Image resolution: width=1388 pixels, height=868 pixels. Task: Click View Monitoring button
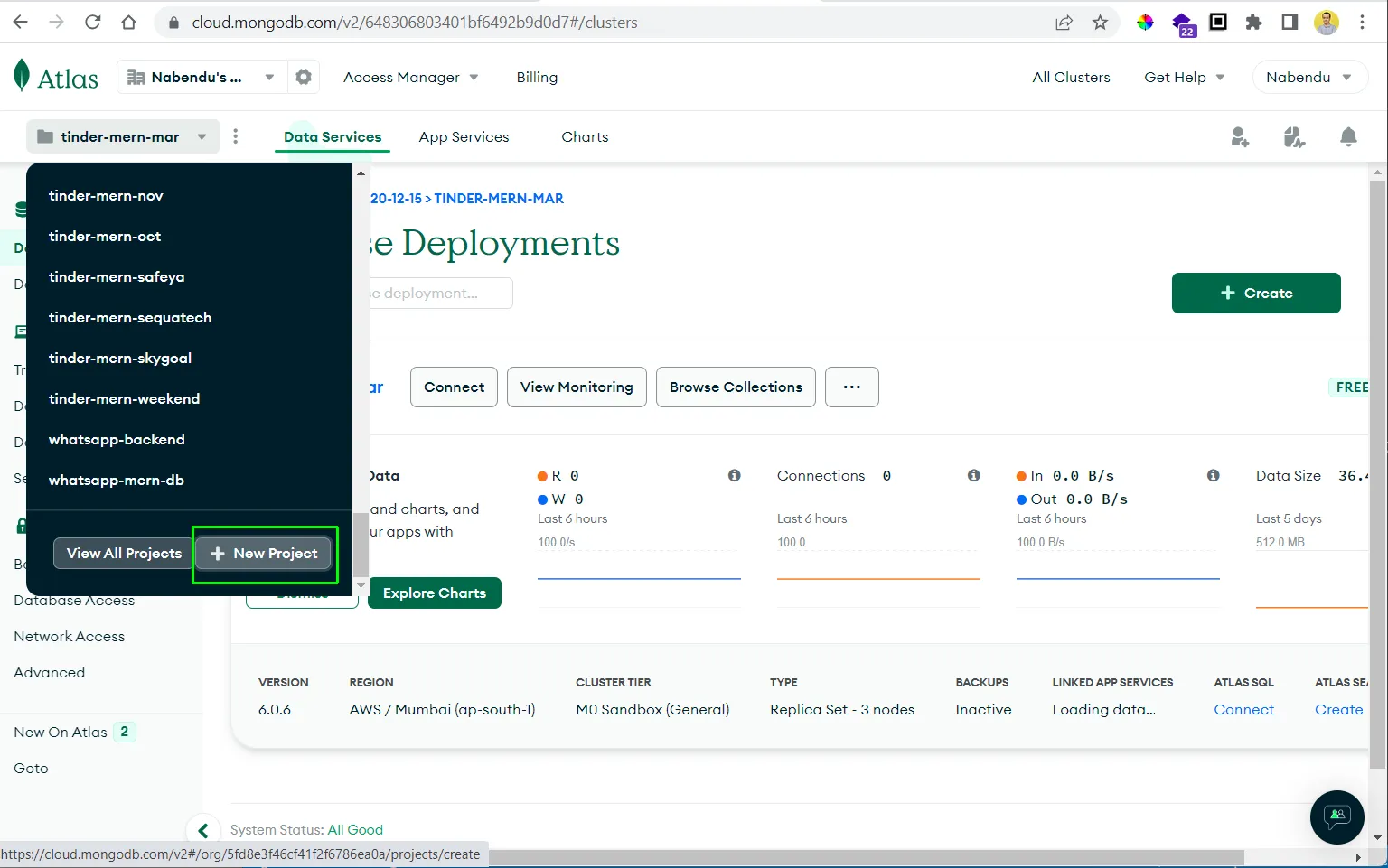tap(577, 387)
